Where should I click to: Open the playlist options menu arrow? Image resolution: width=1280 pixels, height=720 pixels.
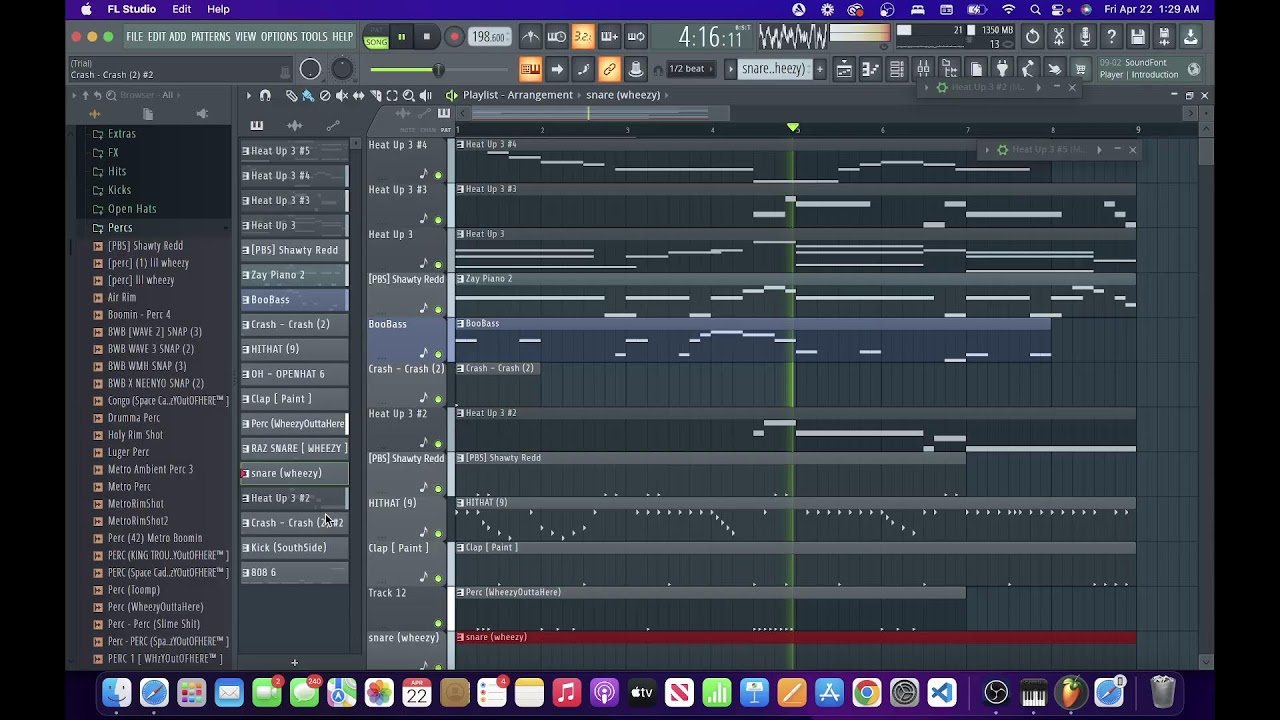(249, 95)
